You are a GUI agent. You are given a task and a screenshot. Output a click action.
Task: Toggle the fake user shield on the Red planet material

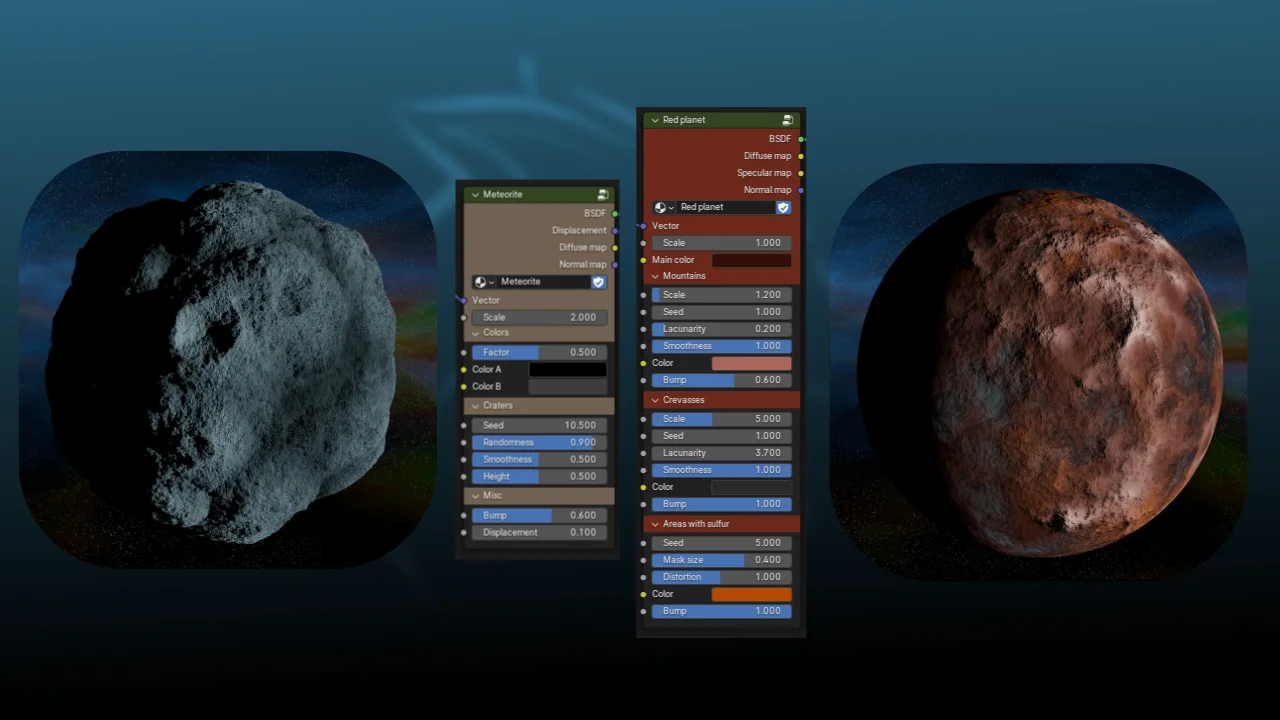click(783, 207)
